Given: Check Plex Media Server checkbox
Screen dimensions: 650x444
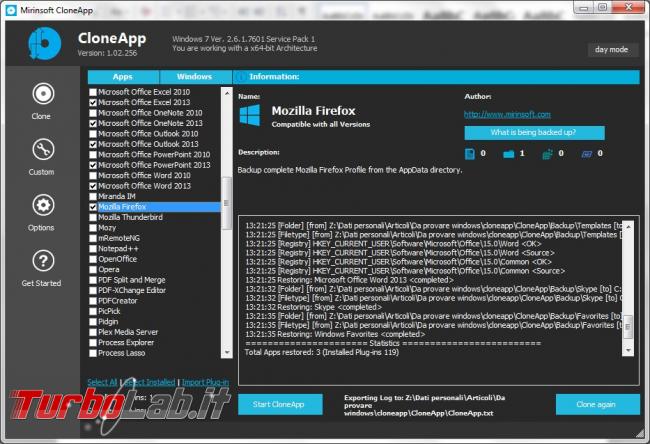Looking at the screenshot, I should [93, 332].
